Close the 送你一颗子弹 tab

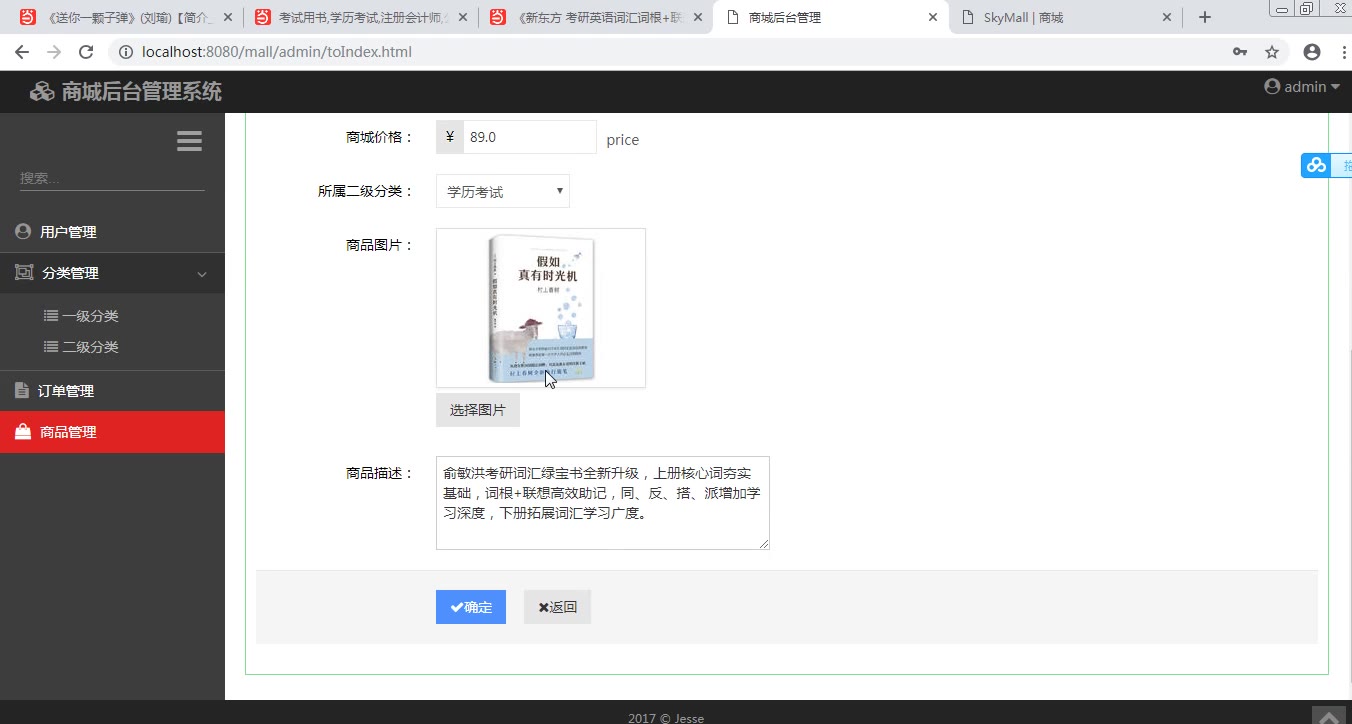[227, 17]
